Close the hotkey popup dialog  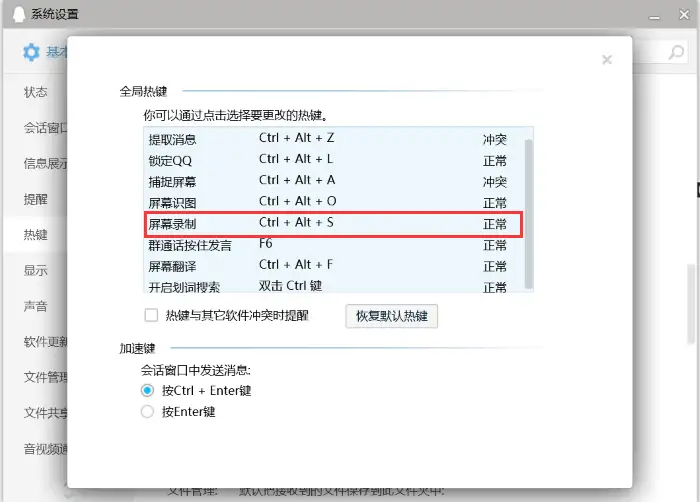click(607, 59)
